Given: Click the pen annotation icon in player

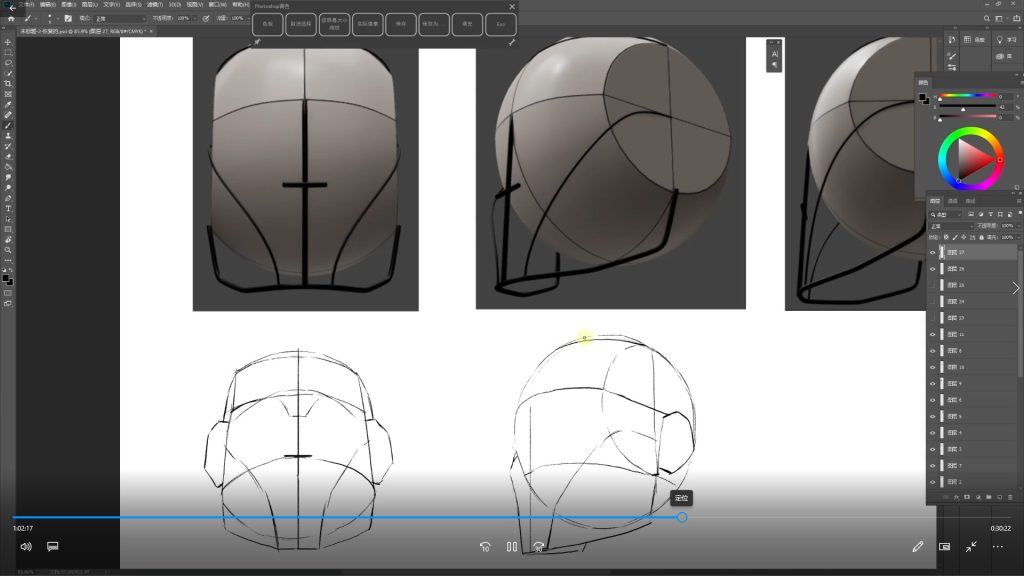Looking at the screenshot, I should [x=917, y=547].
